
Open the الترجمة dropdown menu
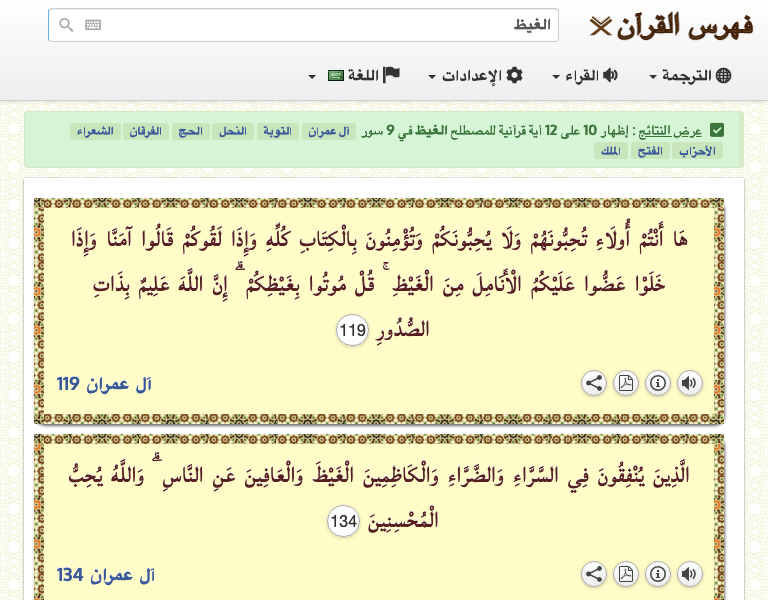coord(690,75)
